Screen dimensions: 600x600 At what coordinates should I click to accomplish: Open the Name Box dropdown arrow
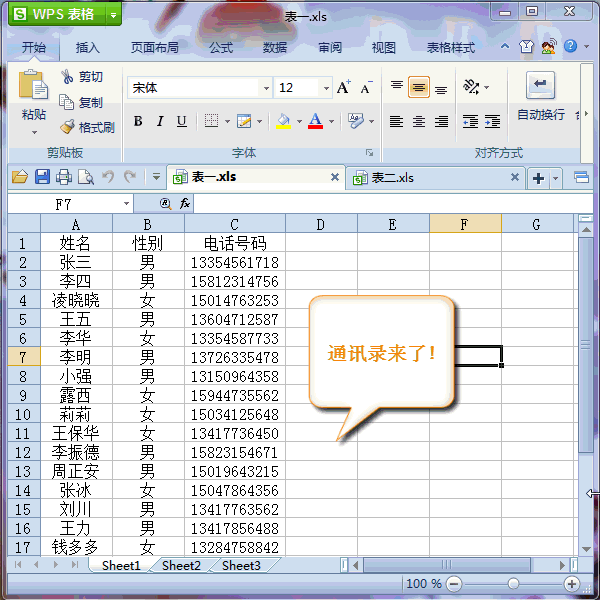pos(126,203)
